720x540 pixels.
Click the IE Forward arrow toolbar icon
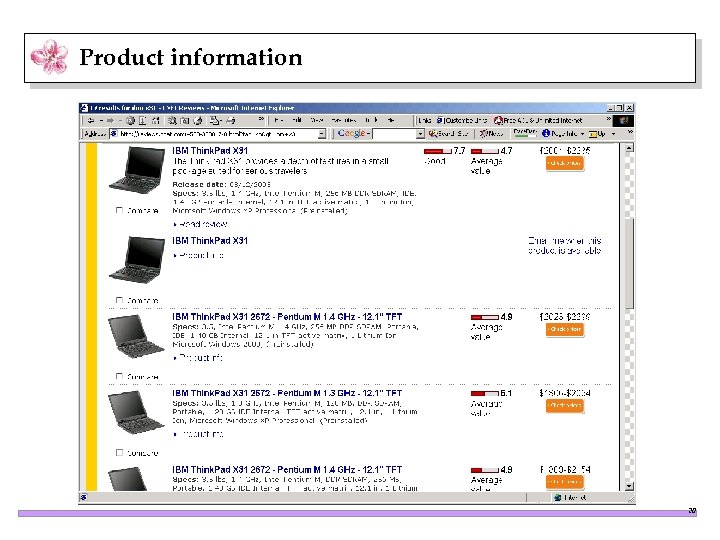[110, 121]
